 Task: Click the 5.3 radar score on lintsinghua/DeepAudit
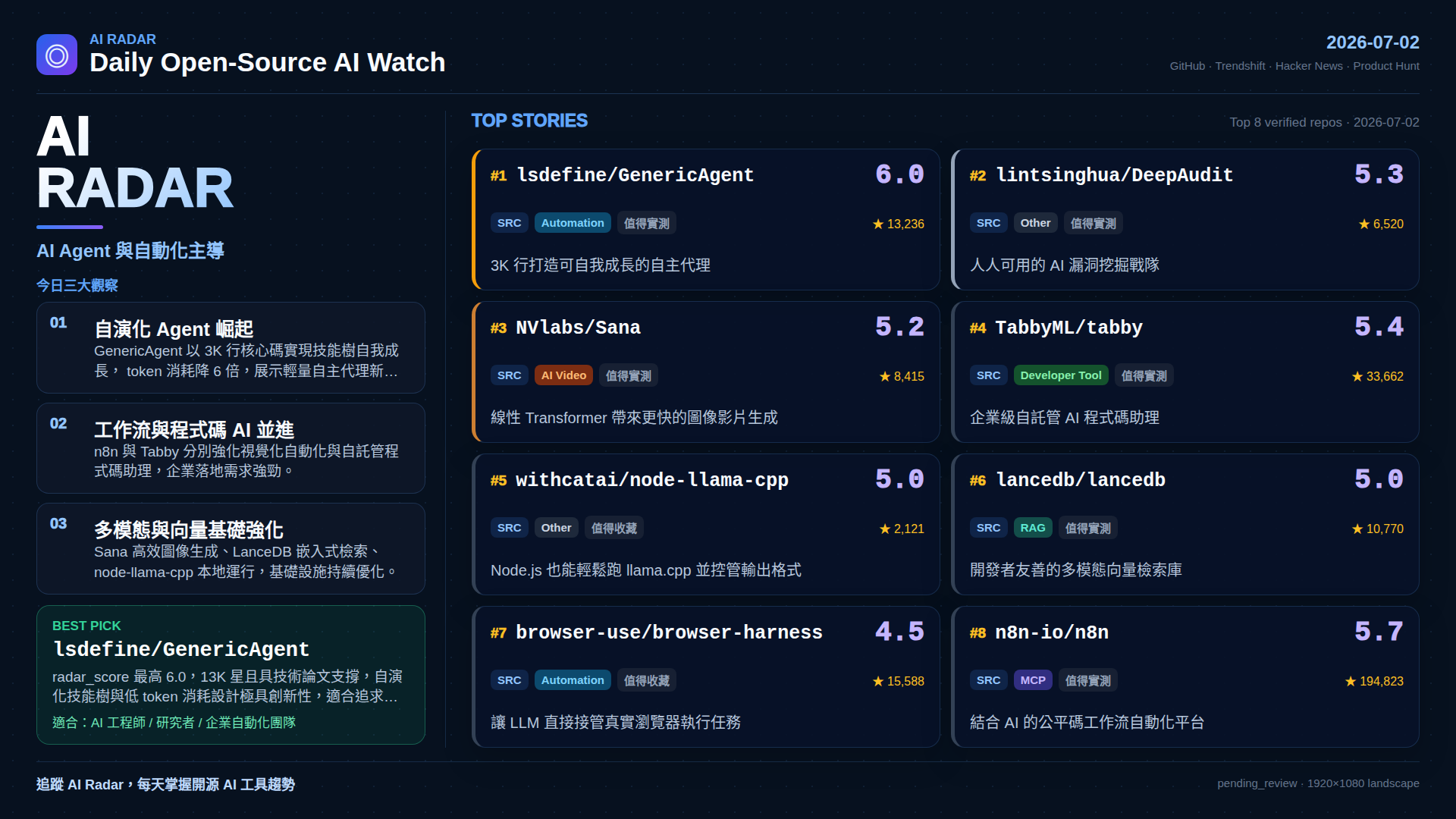(1379, 175)
